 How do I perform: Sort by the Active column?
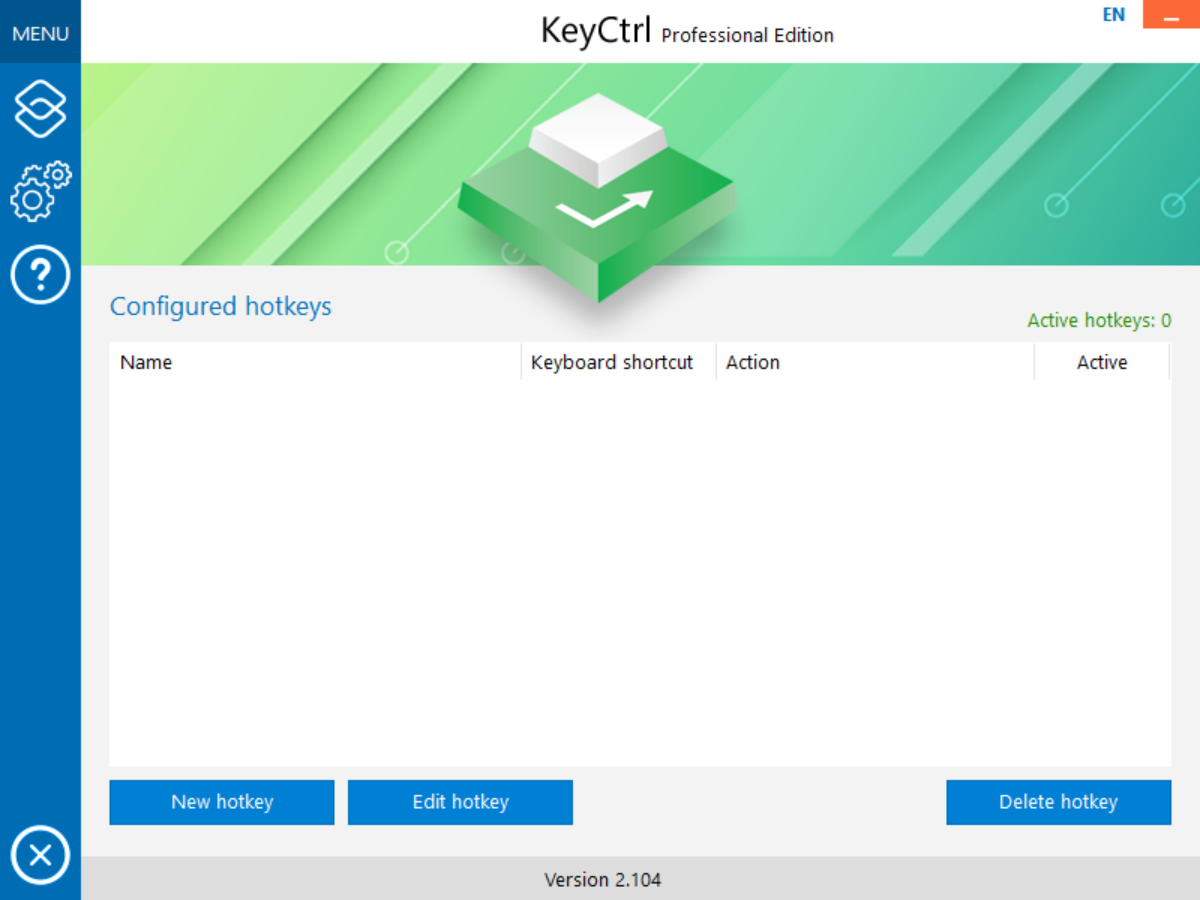point(1102,362)
